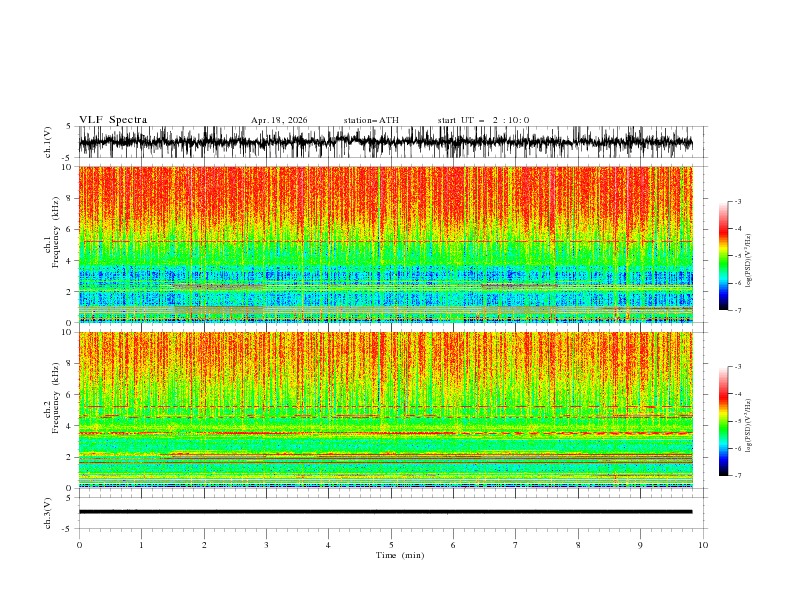Click the 5 minute tick label
The height and width of the screenshot is (612, 792).
tap(391, 545)
